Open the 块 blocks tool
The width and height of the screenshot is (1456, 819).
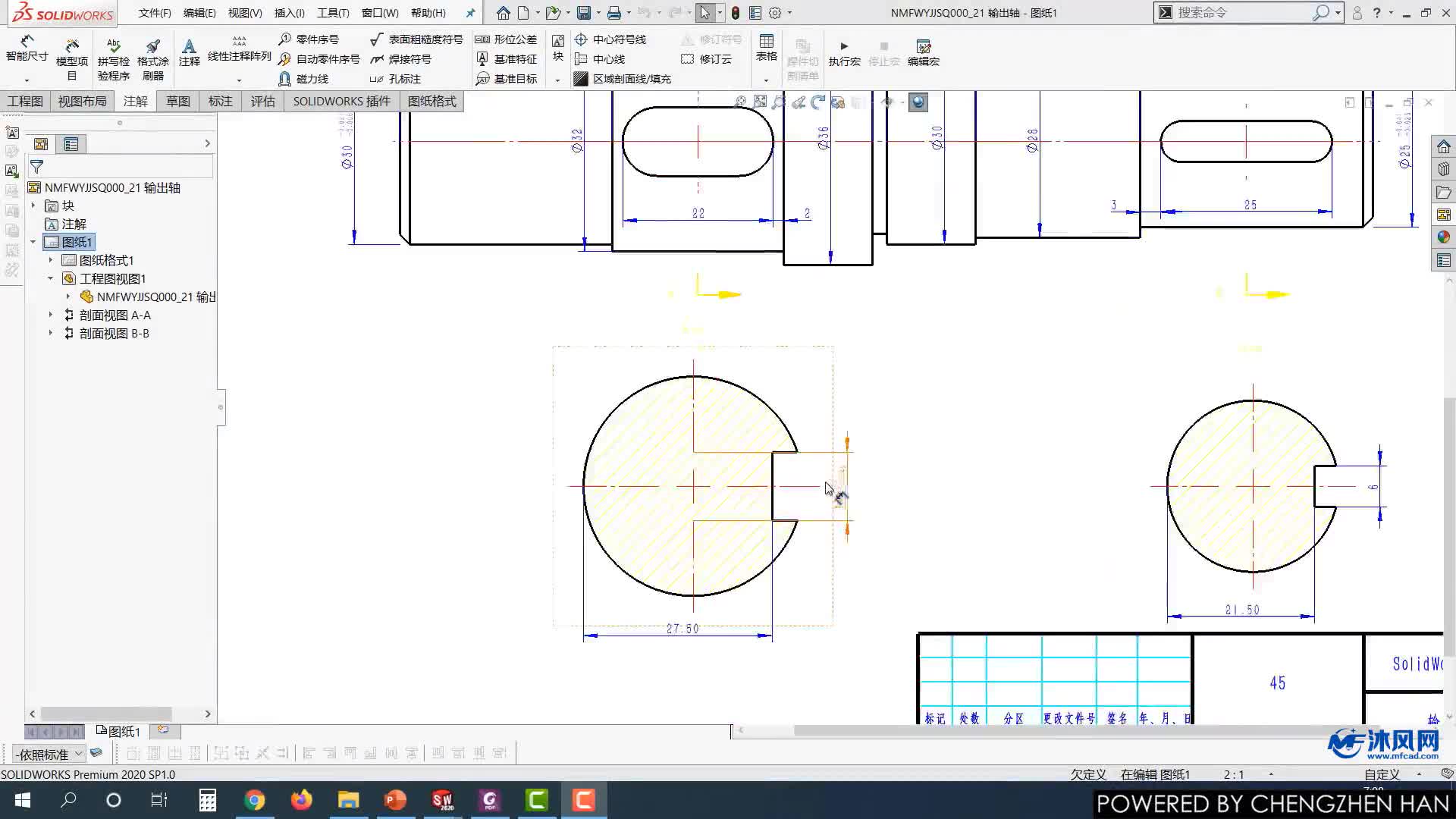click(x=558, y=48)
